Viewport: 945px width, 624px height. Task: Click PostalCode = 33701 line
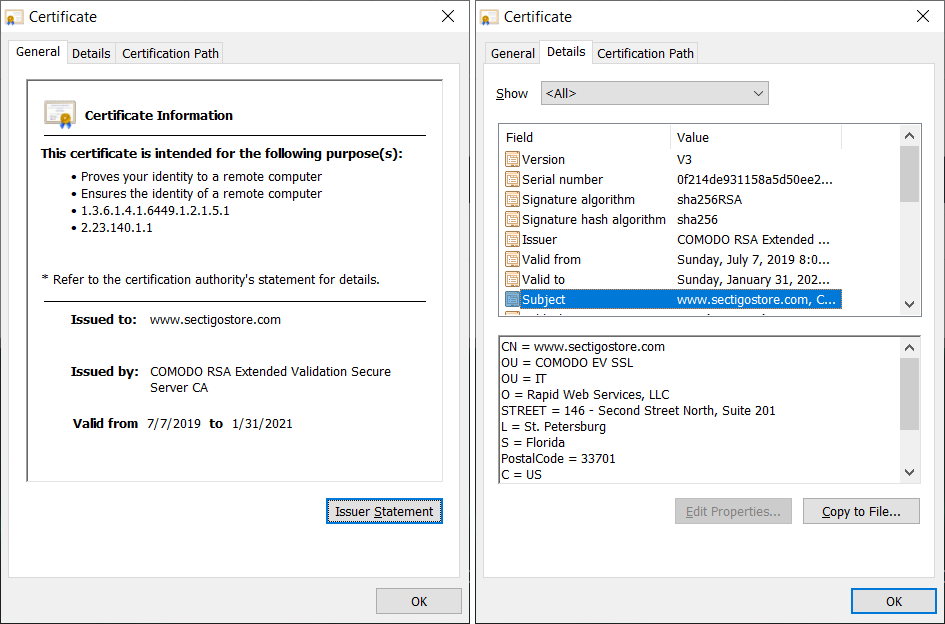[558, 458]
